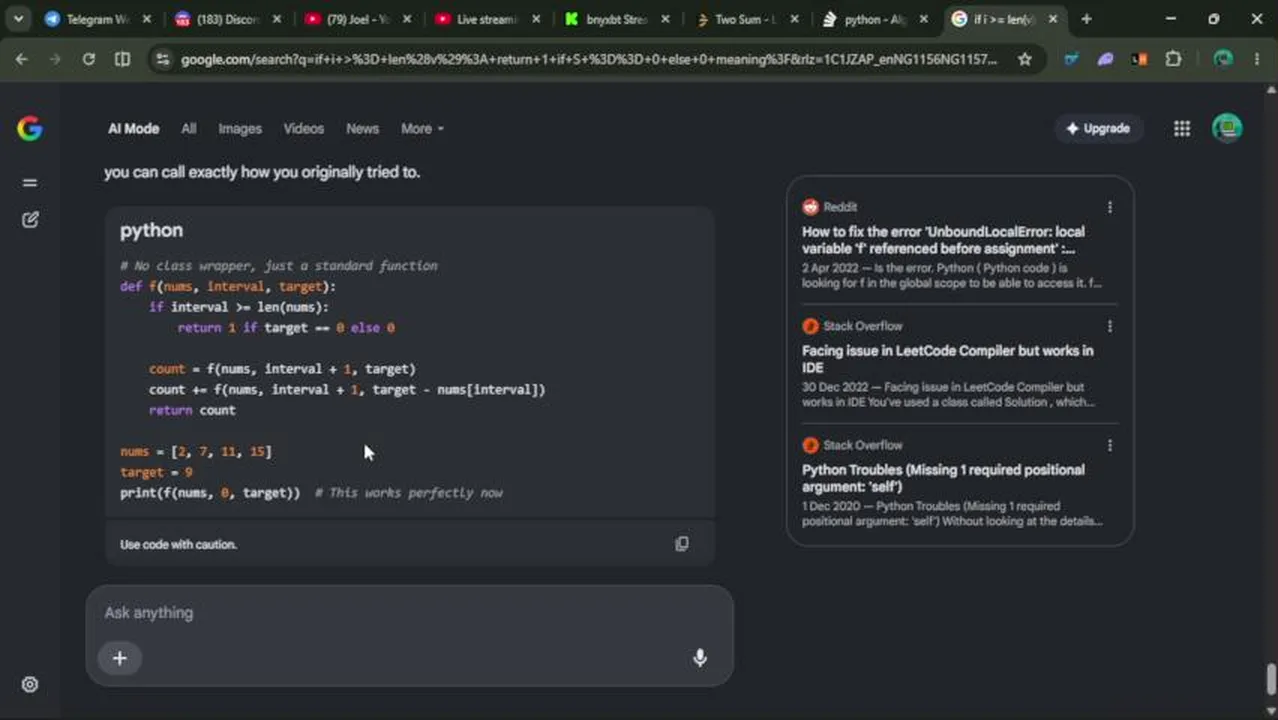Expand the More search filters

click(x=422, y=128)
